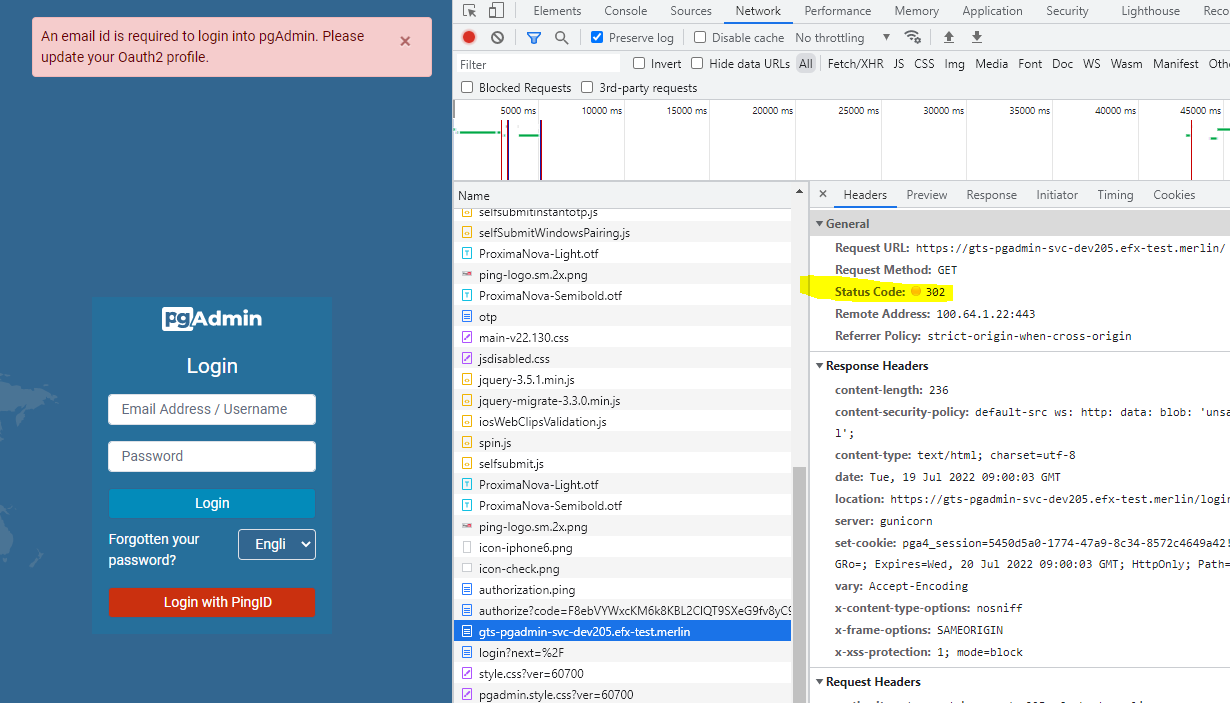Uncheck the Preserve log checkbox
Image resolution: width=1230 pixels, height=703 pixels.
[x=597, y=37]
